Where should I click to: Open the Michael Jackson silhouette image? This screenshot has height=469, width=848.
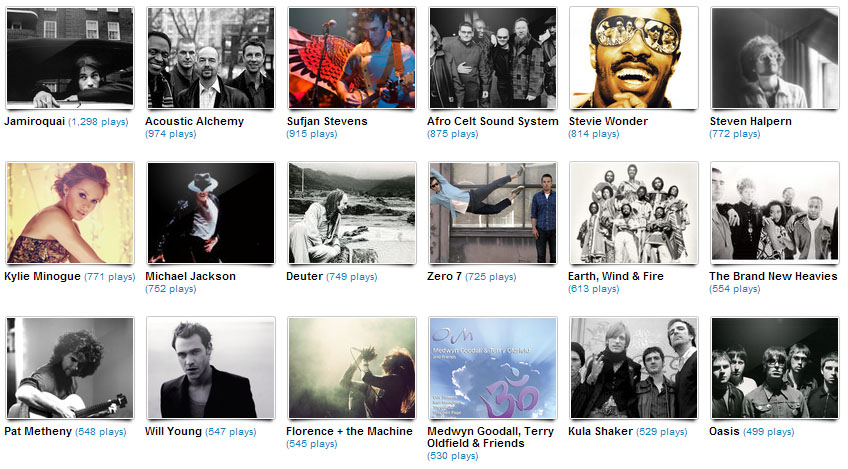(x=210, y=213)
